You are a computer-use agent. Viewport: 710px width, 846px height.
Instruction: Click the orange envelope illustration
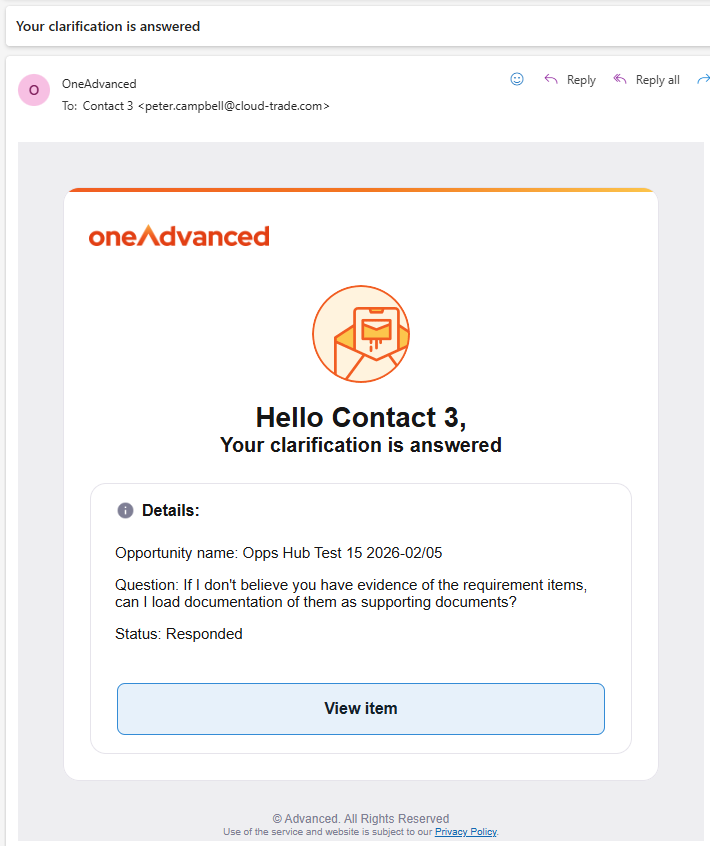click(x=361, y=334)
